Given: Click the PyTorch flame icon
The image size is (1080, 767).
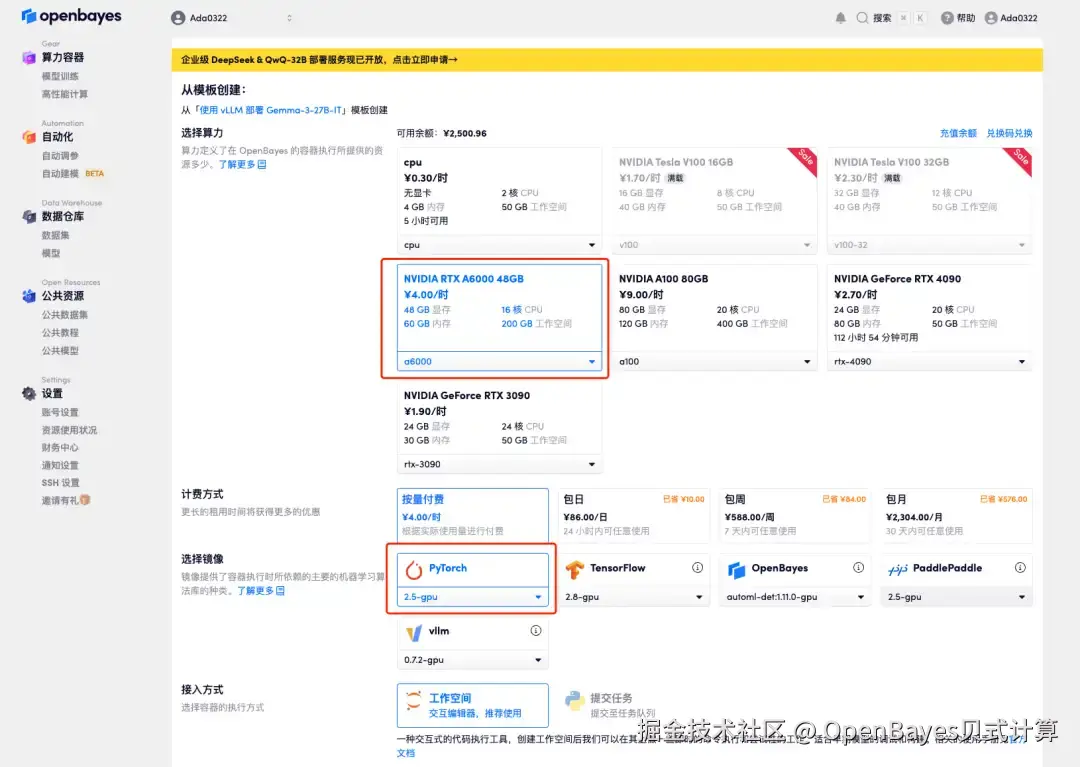Looking at the screenshot, I should 413,569.
